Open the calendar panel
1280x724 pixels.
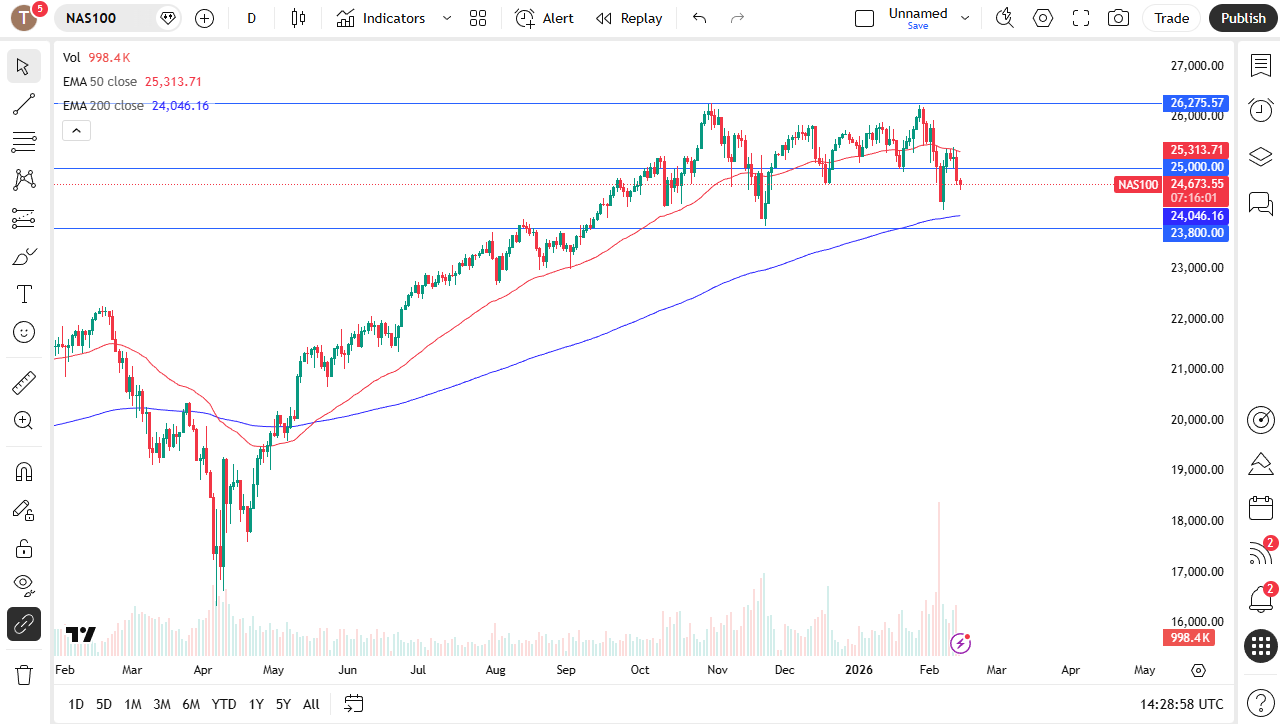[1260, 508]
